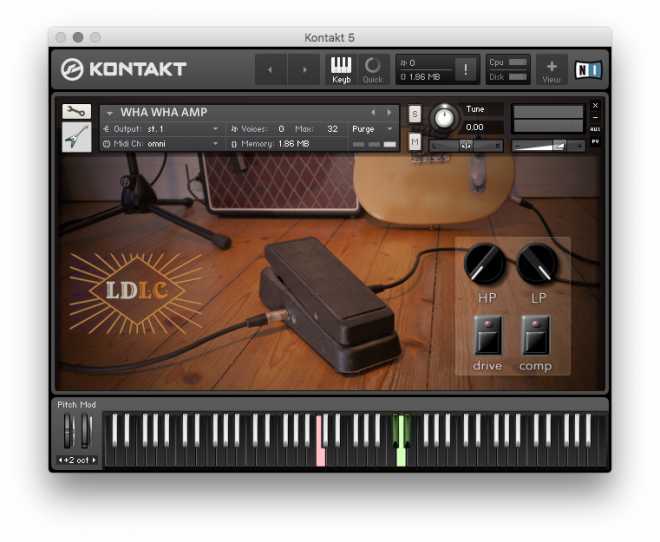Click the wah pedal in the instrument artwork
The image size is (660, 542).
(x=328, y=303)
